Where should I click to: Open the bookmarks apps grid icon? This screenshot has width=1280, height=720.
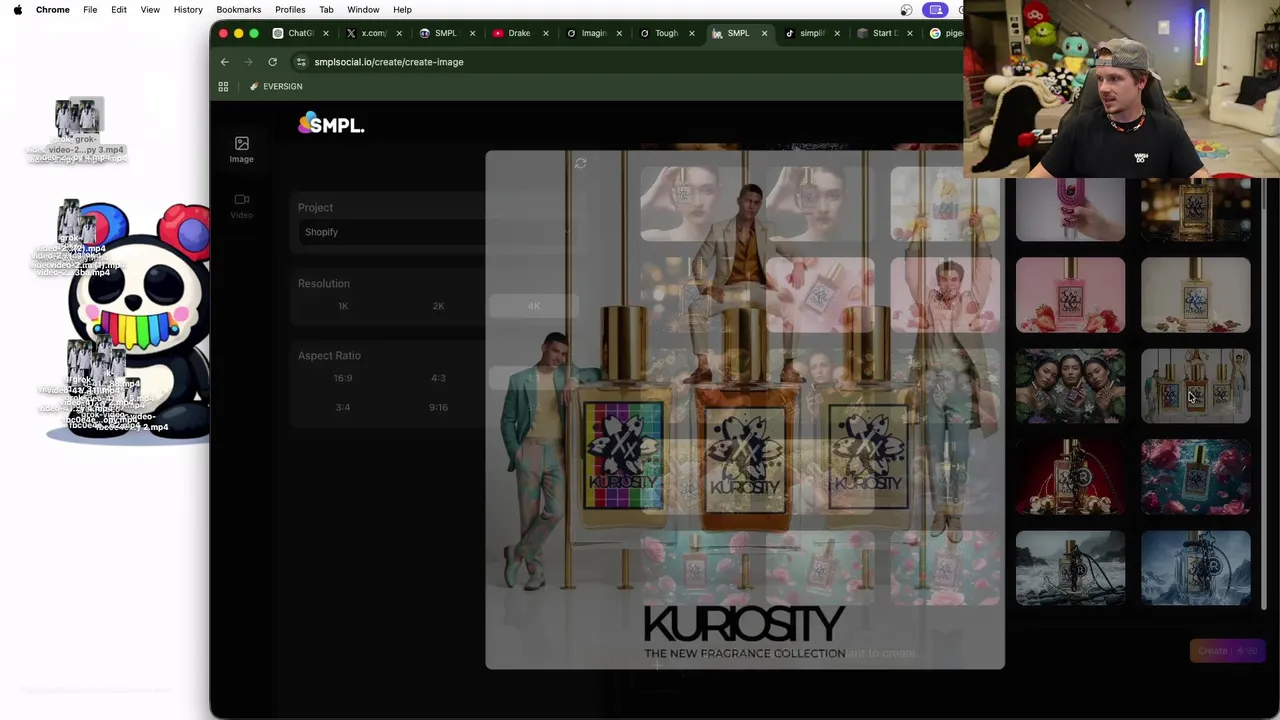coord(223,87)
